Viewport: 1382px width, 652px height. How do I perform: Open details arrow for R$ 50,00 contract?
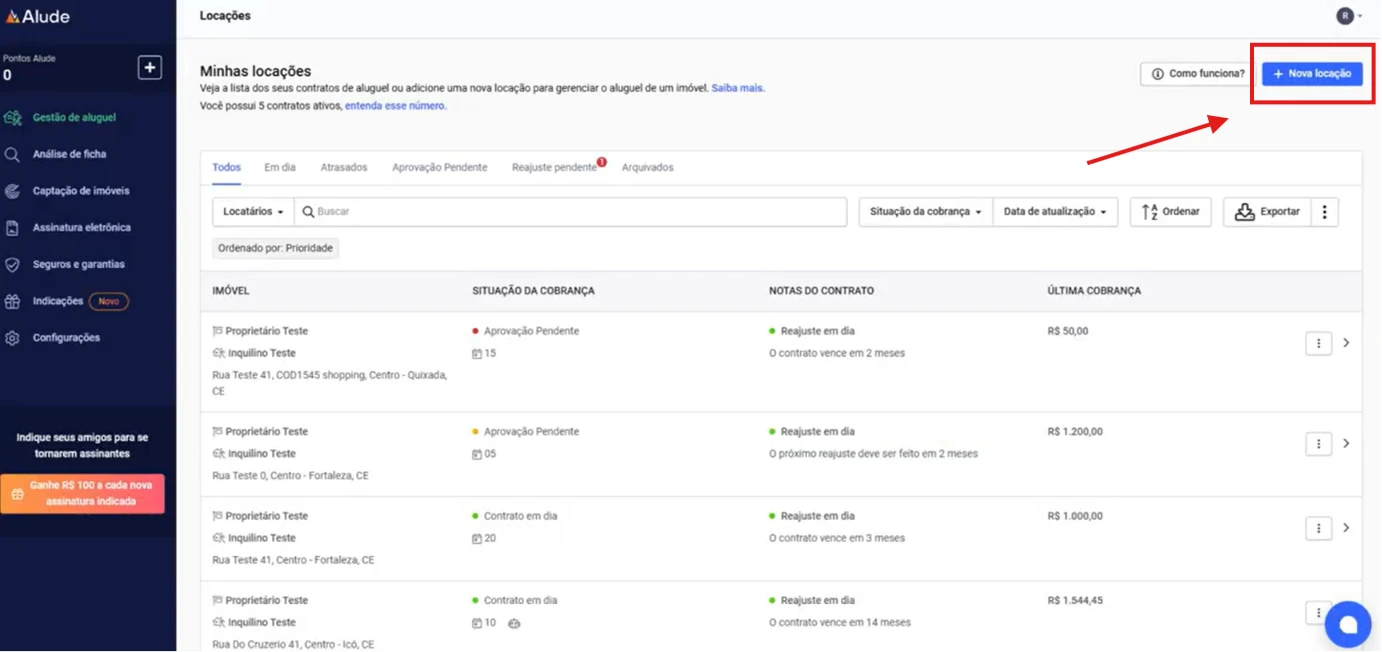(1346, 343)
